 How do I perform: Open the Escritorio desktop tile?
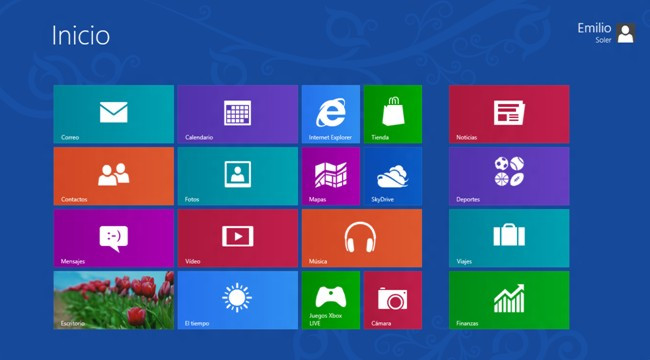point(114,300)
